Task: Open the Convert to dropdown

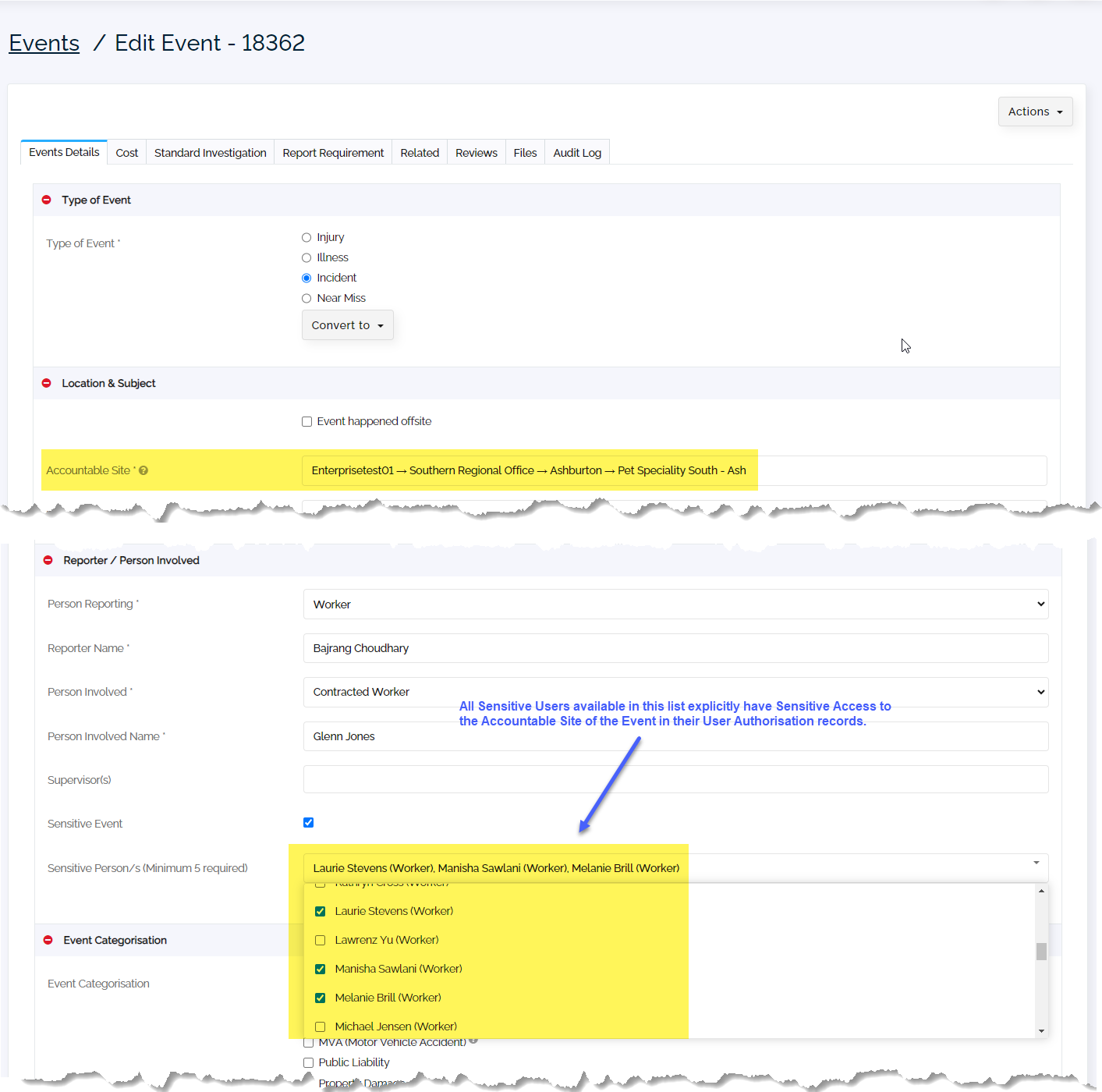Action: pos(348,325)
